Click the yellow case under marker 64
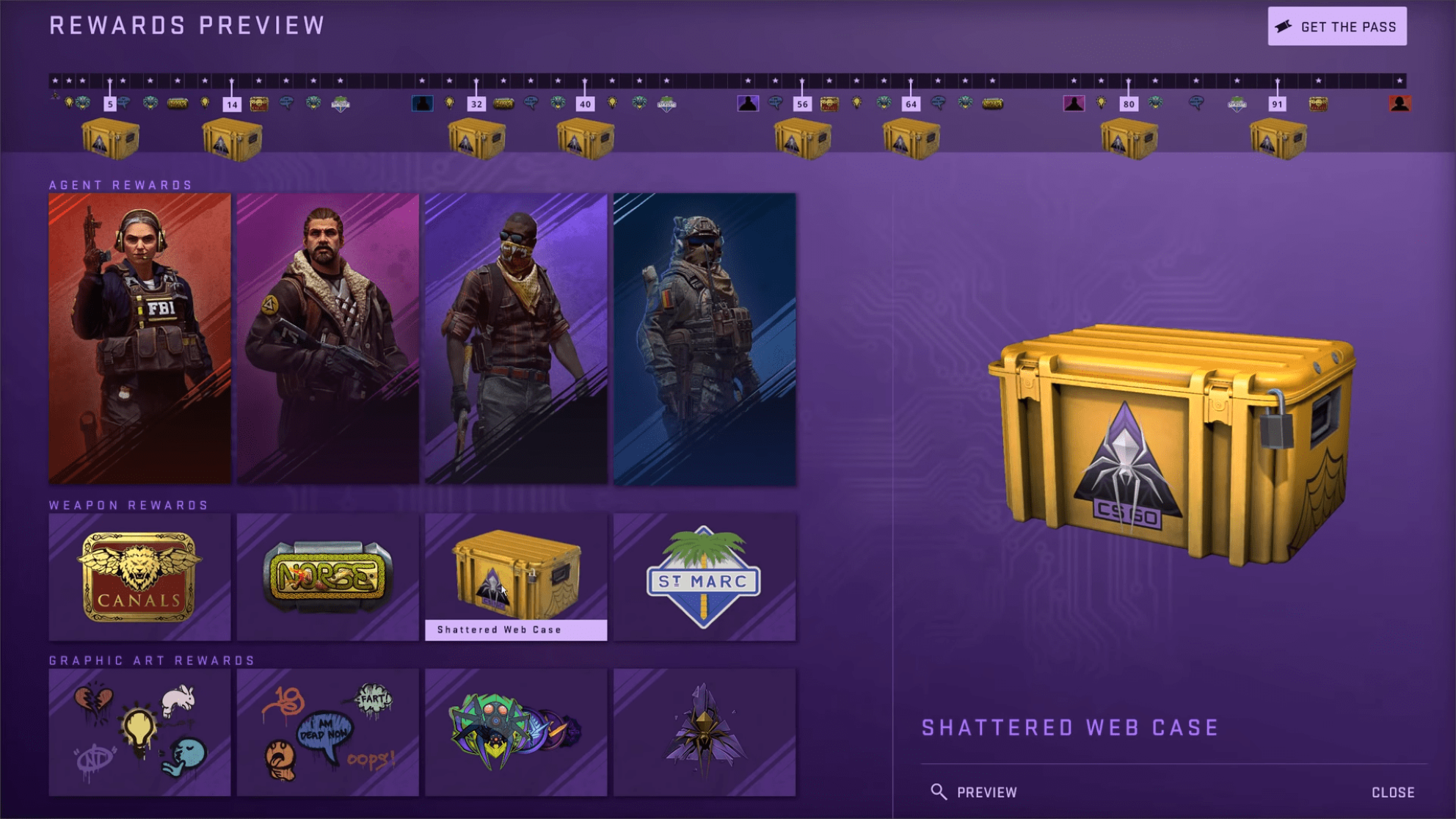The image size is (1456, 819). pos(911,139)
